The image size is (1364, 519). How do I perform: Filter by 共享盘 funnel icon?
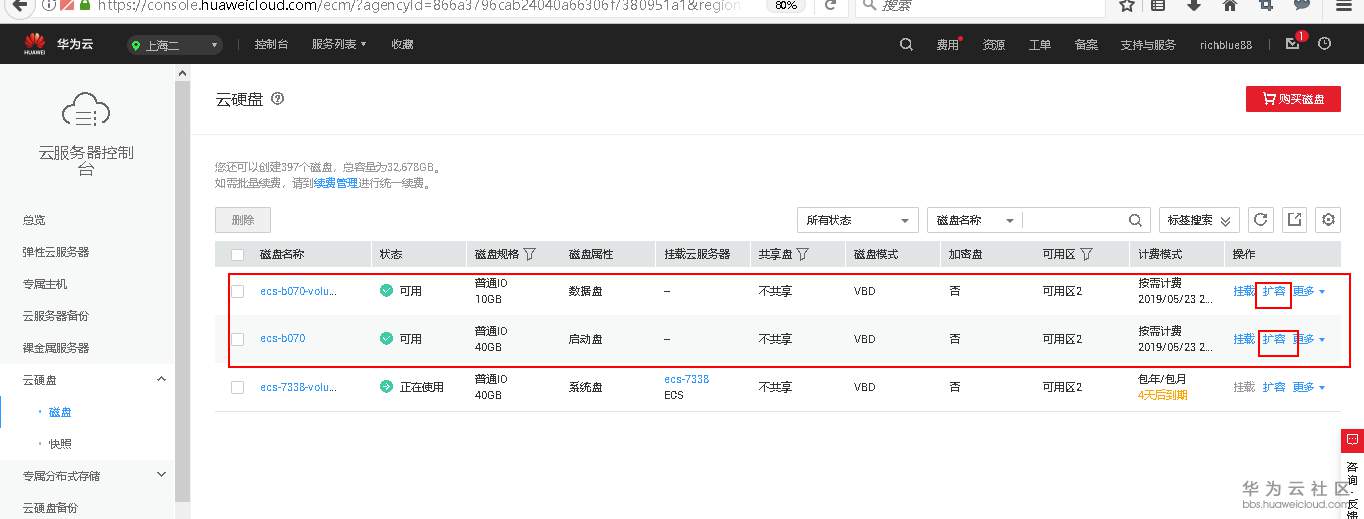point(802,254)
